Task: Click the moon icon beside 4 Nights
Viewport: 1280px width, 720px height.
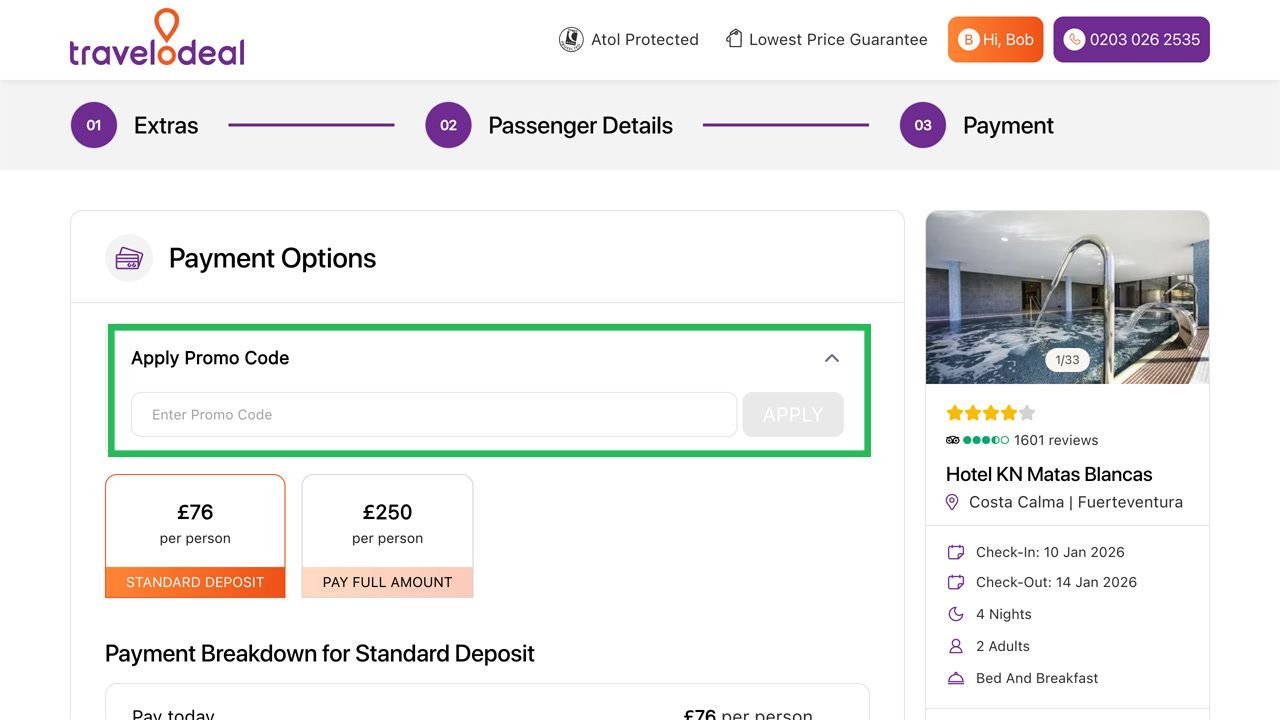Action: pos(955,614)
